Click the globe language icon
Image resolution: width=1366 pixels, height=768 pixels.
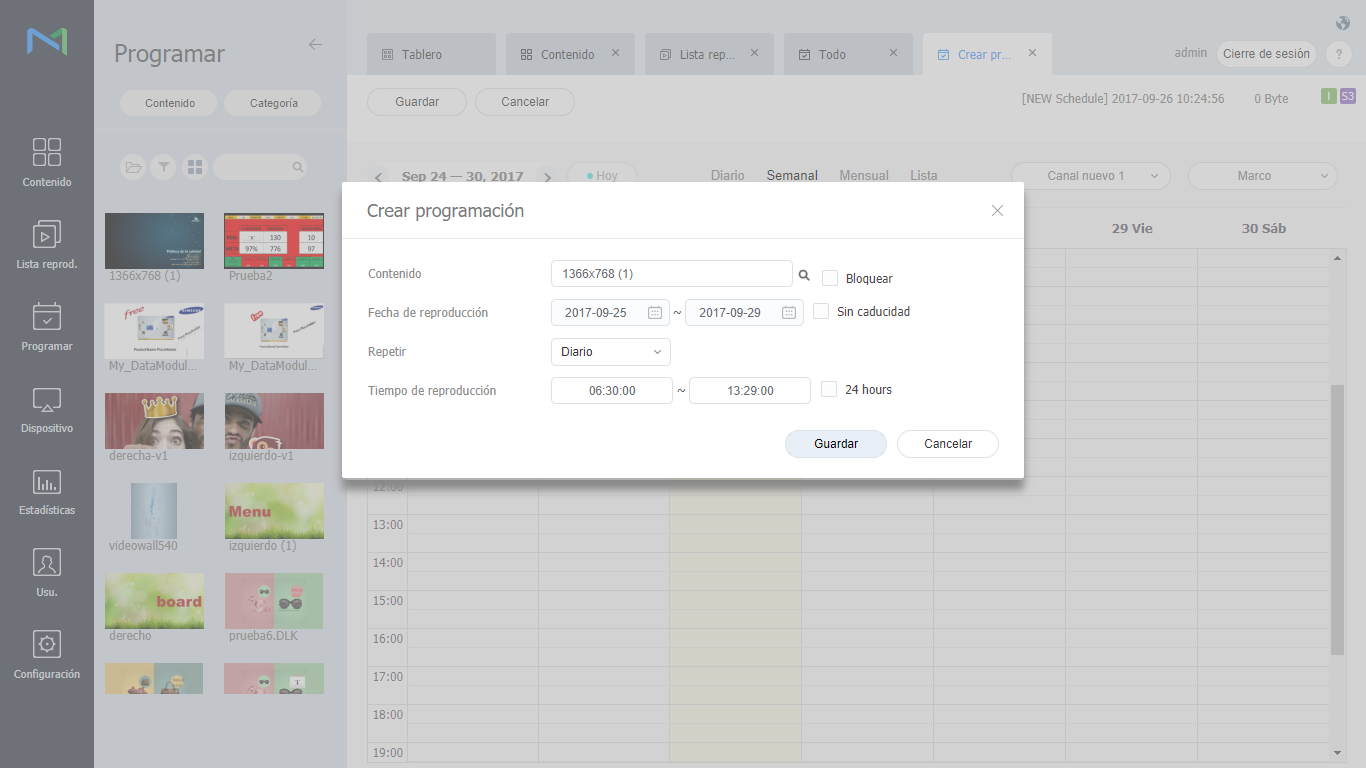point(1343,23)
